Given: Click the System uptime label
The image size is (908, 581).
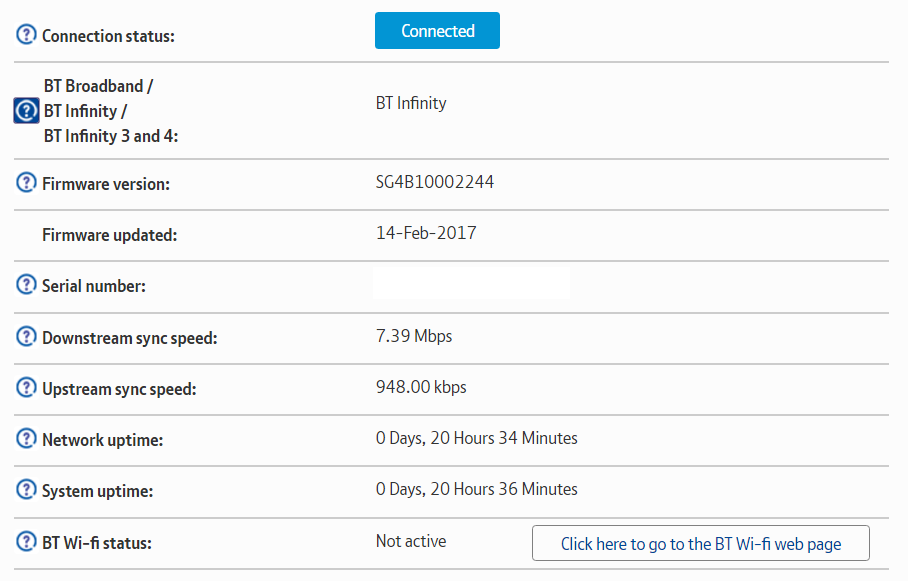Looking at the screenshot, I should [97, 491].
